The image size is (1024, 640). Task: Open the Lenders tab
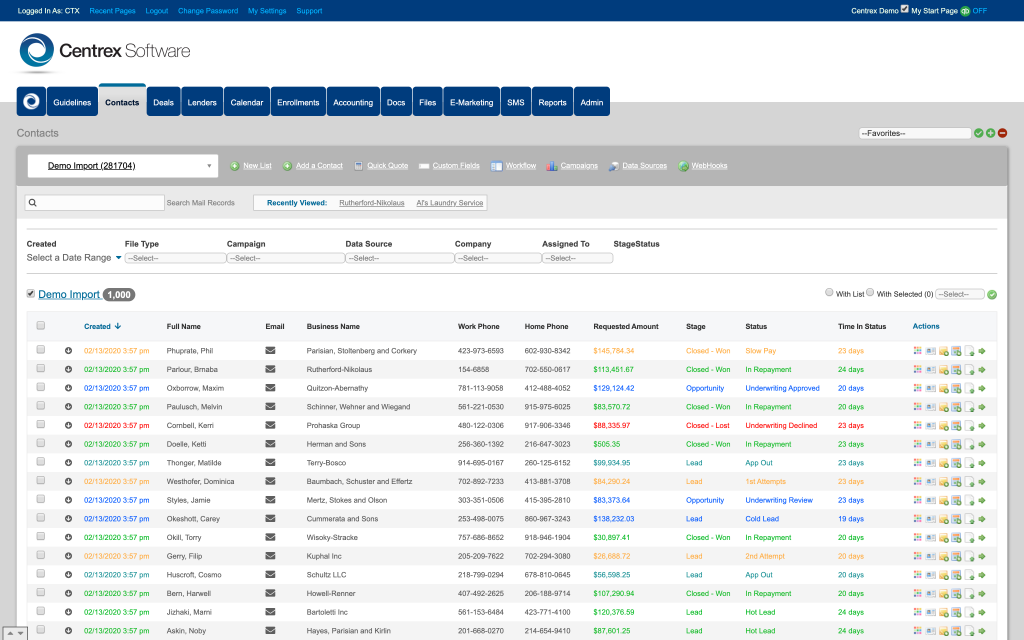click(202, 102)
